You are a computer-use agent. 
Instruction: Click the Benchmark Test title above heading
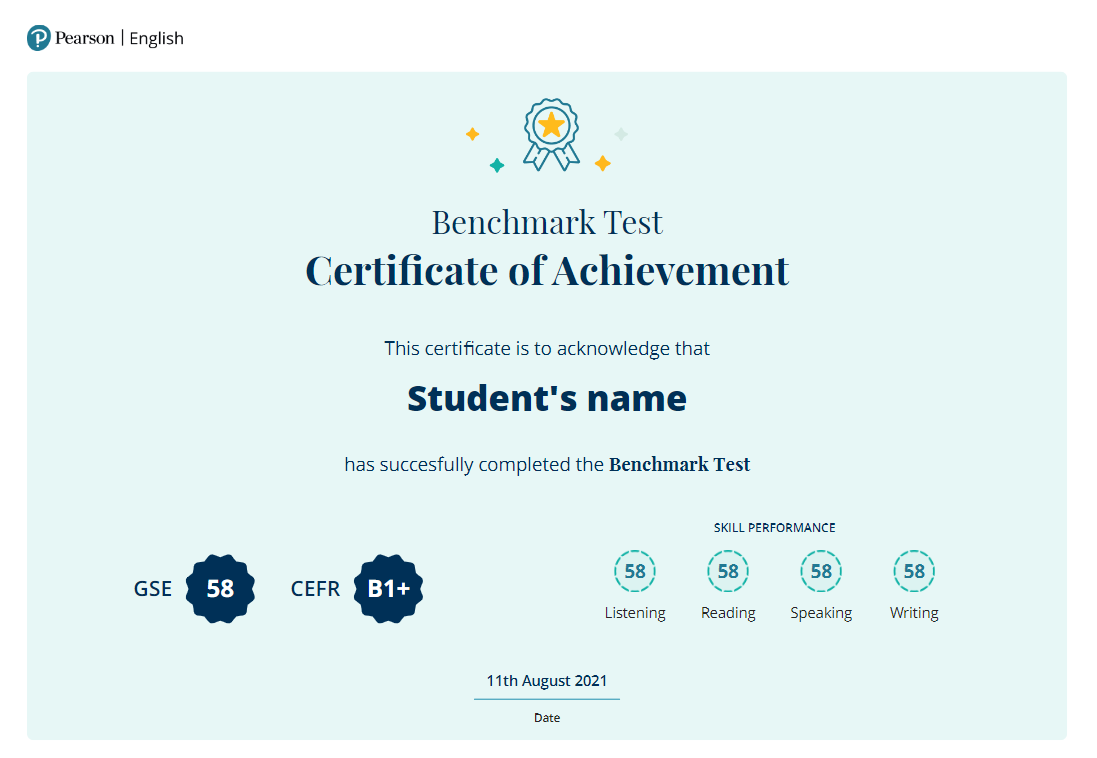tap(547, 222)
